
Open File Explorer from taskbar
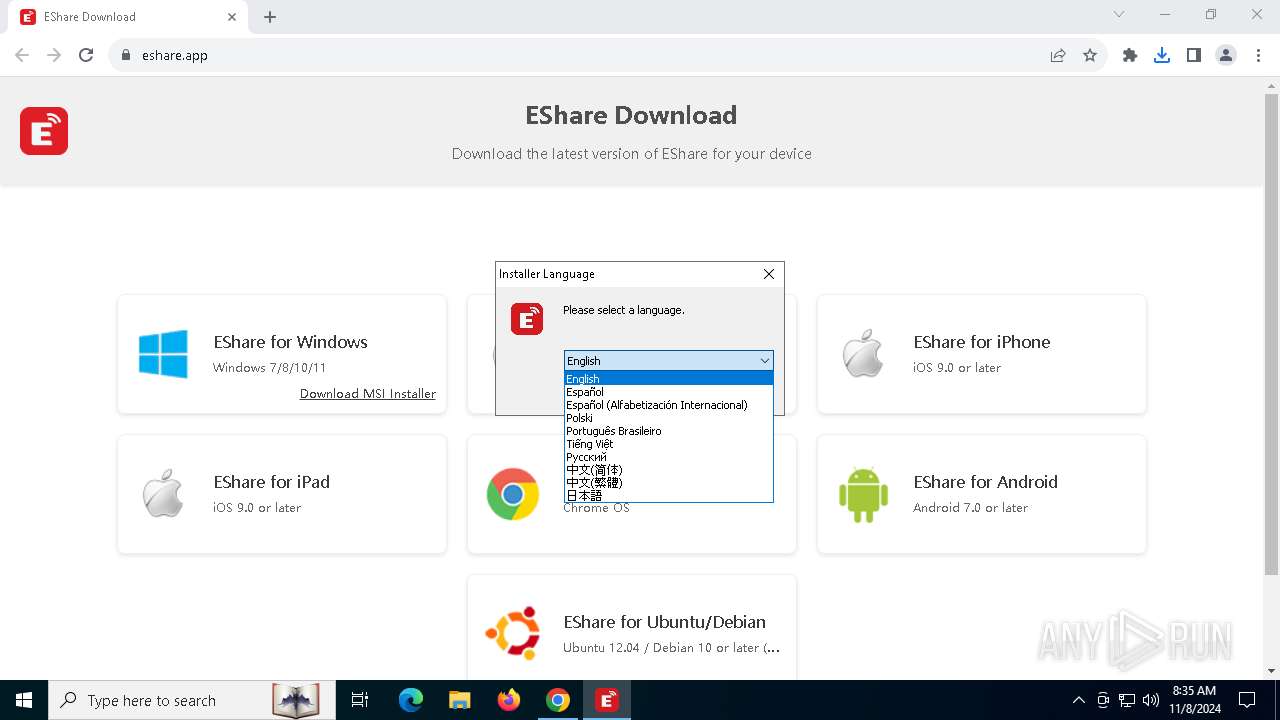(459, 700)
